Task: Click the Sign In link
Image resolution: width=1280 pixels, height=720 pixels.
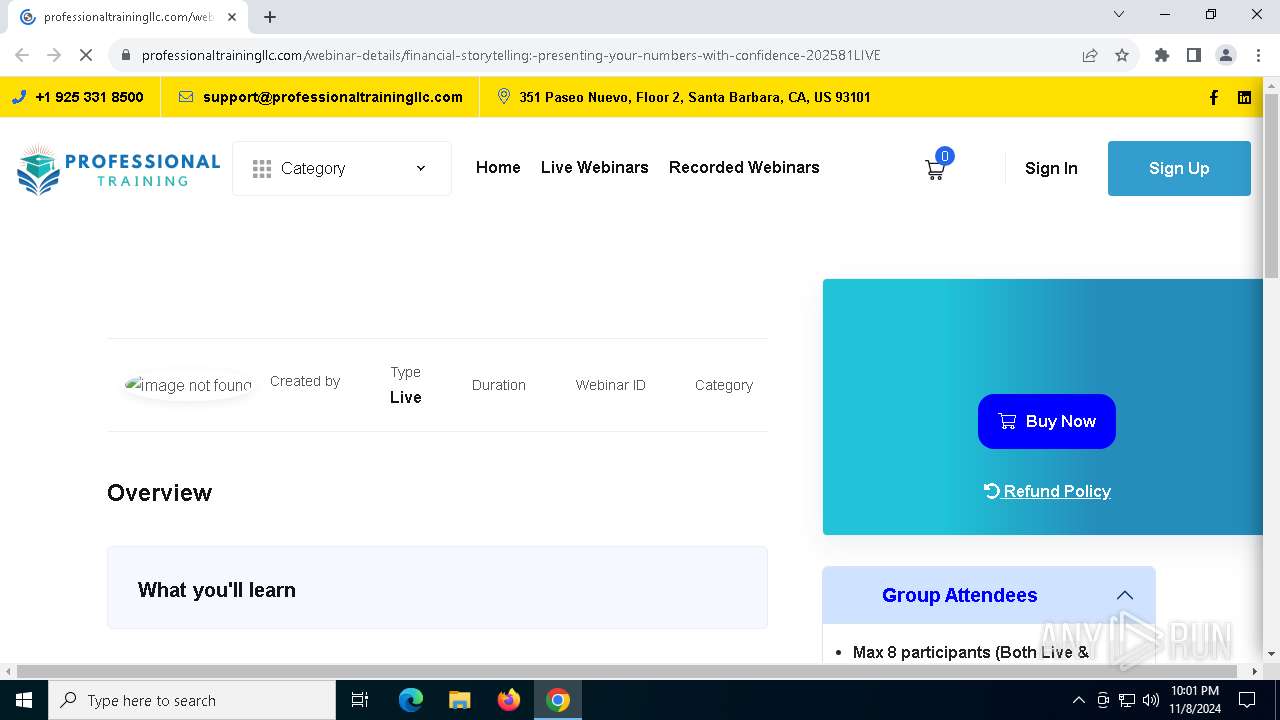Action: pos(1051,168)
